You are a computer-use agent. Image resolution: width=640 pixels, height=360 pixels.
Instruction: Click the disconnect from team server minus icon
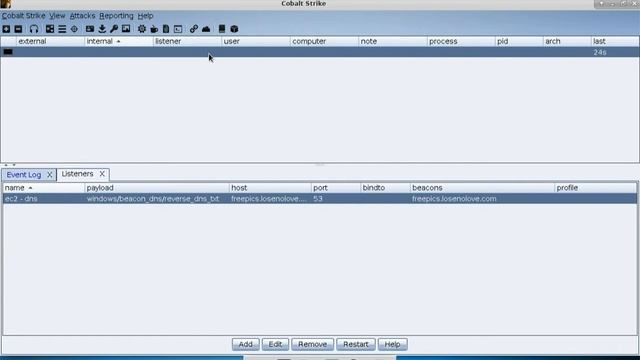coord(18,29)
